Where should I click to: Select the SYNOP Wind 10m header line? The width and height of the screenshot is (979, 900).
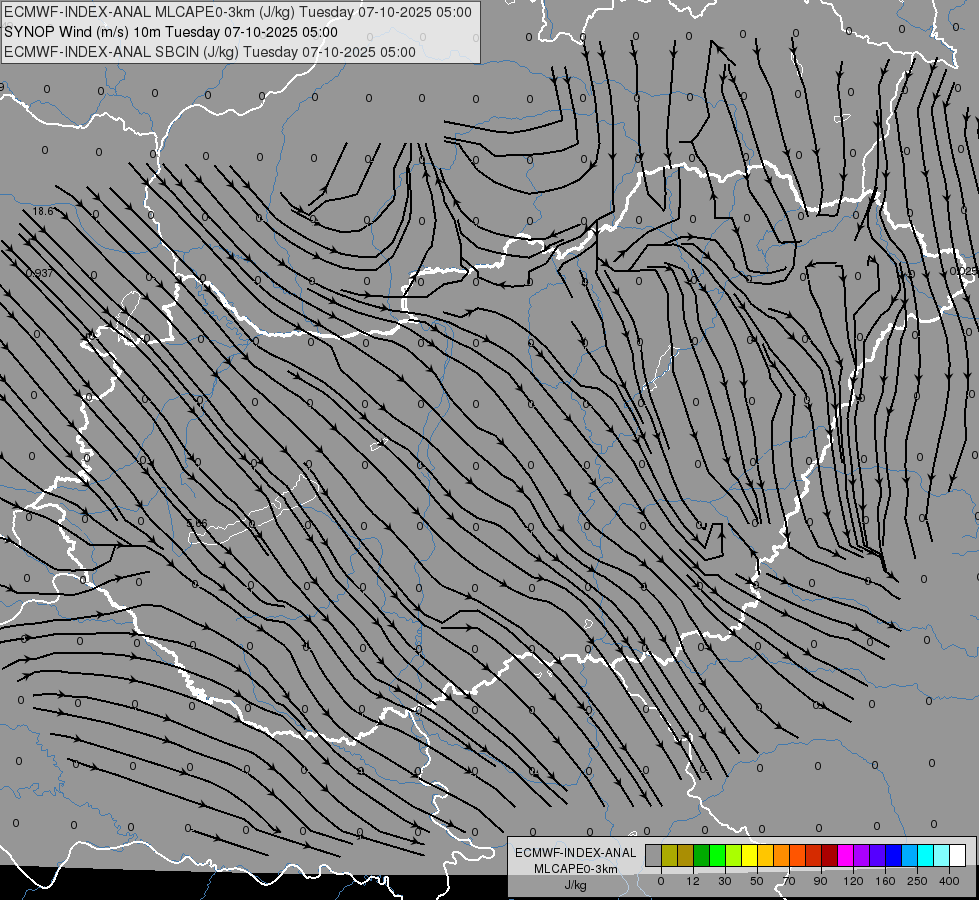171,32
